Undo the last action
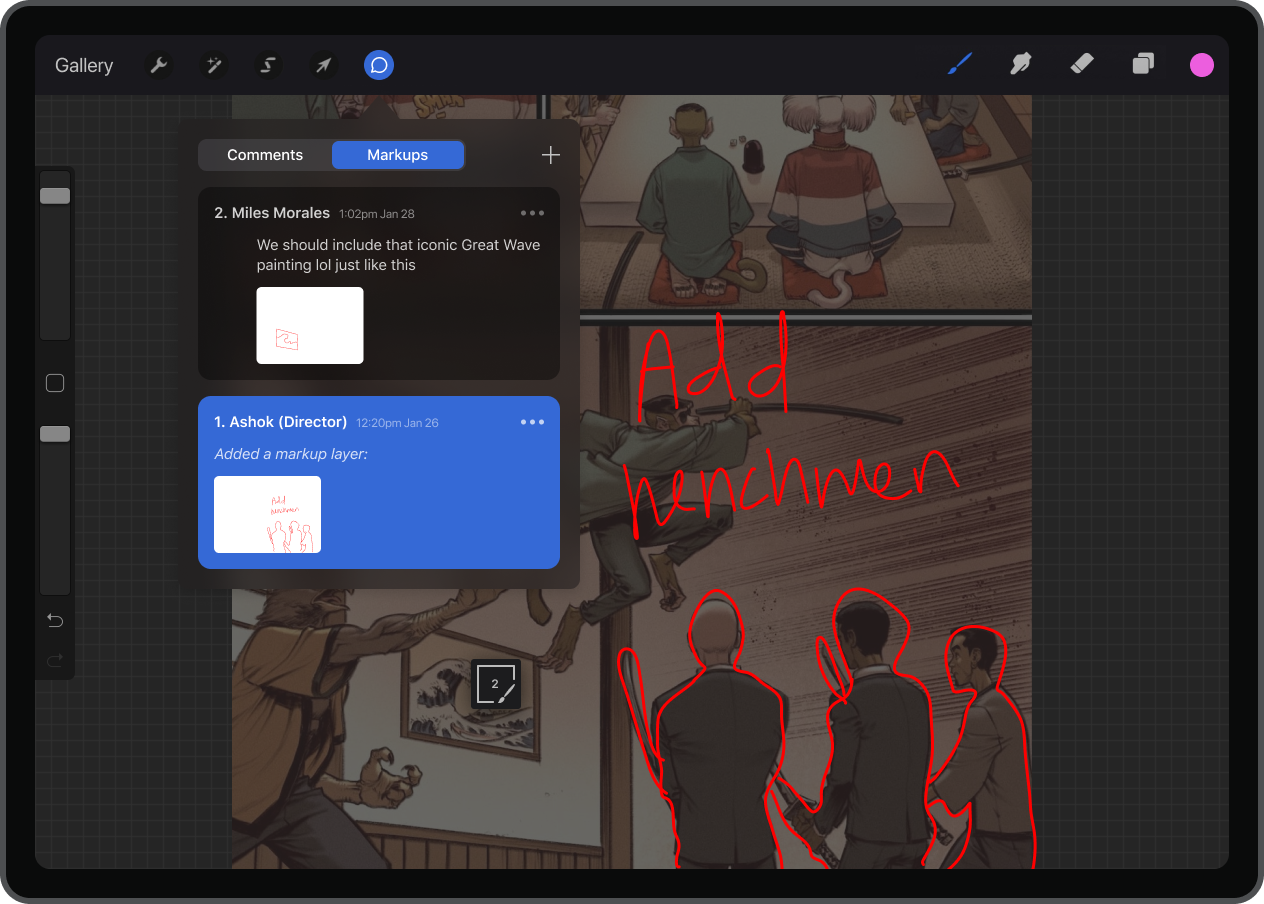 pyautogui.click(x=55, y=621)
